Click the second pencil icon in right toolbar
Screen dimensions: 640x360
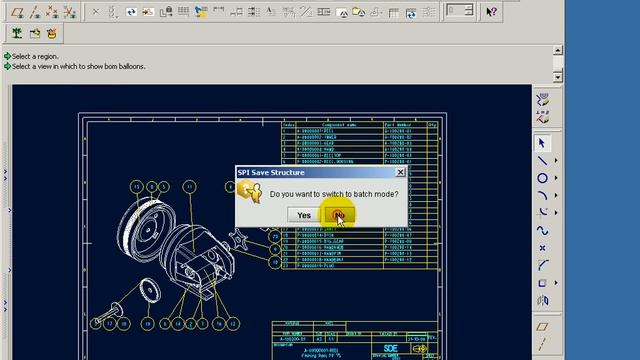542,117
